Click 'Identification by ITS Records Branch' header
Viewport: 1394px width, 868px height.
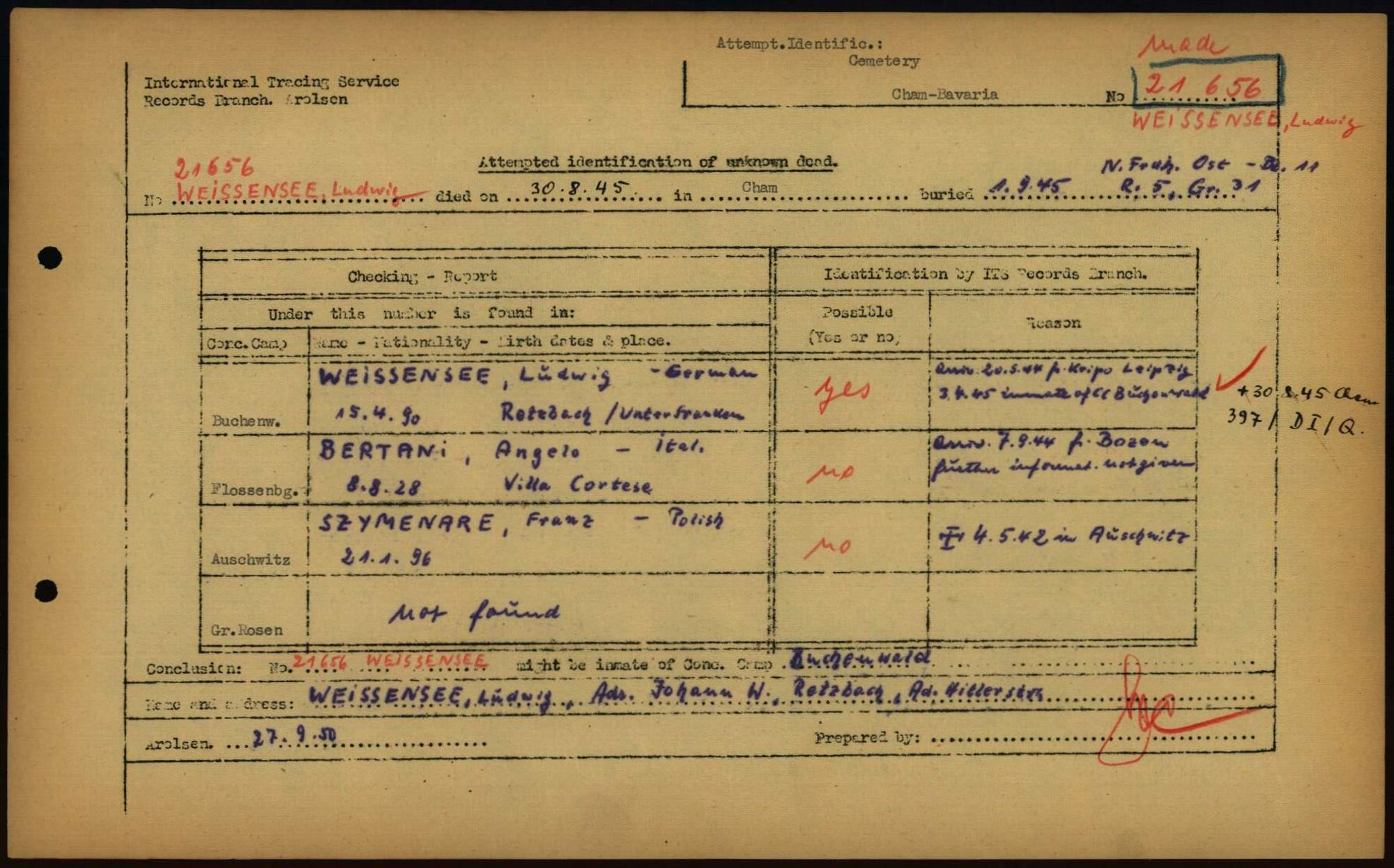coord(985,274)
